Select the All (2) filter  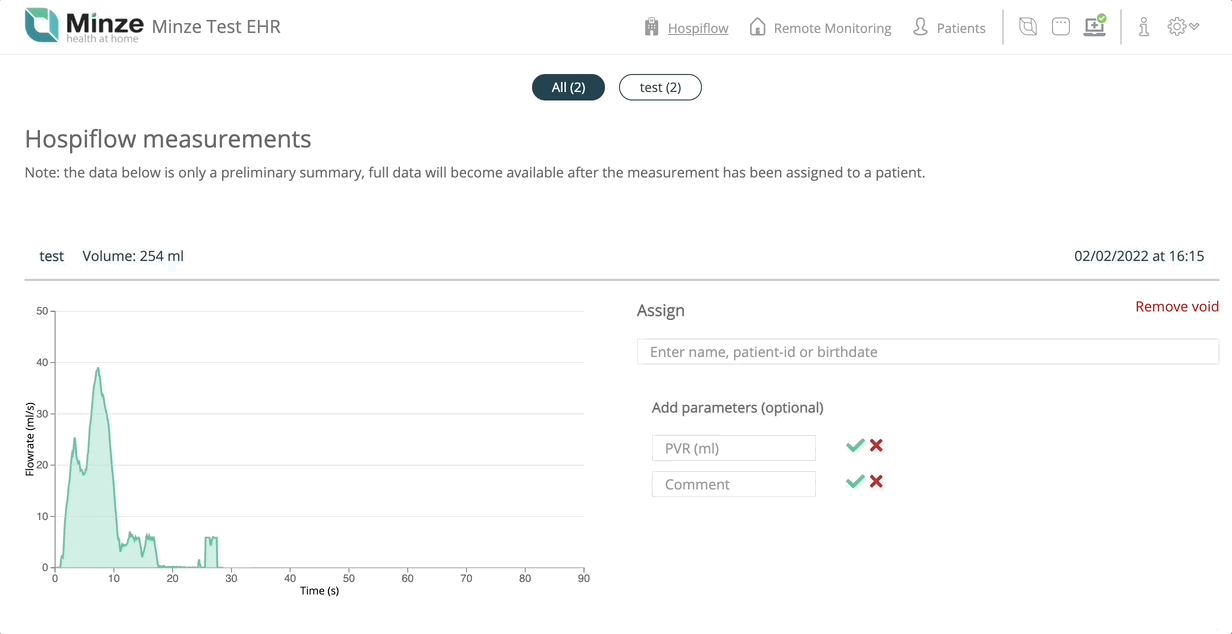coord(568,87)
